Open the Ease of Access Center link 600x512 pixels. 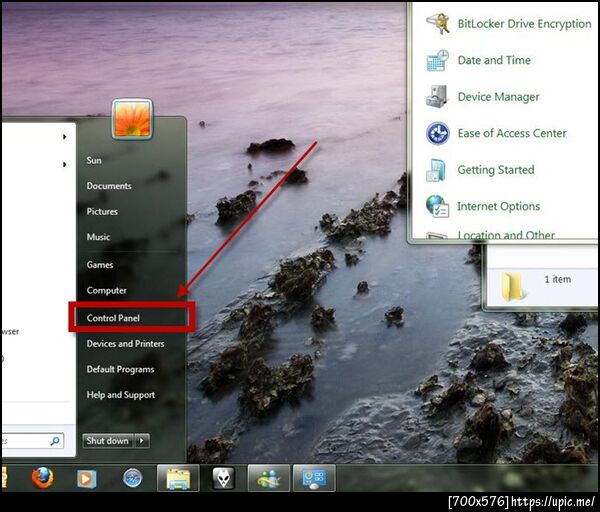point(512,133)
